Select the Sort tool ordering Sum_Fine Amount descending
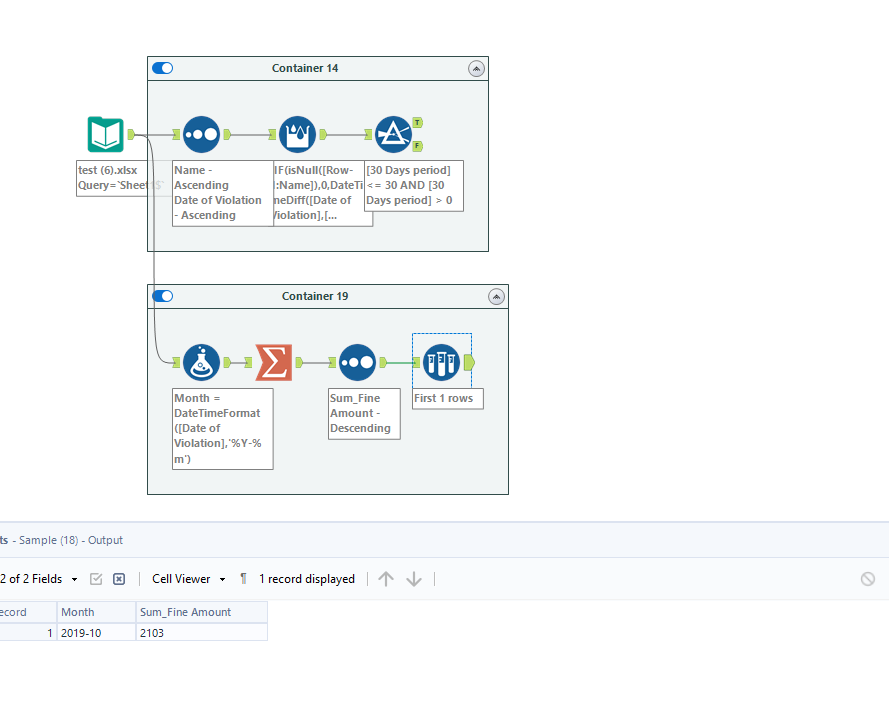This screenshot has width=889, height=706. [x=357, y=361]
